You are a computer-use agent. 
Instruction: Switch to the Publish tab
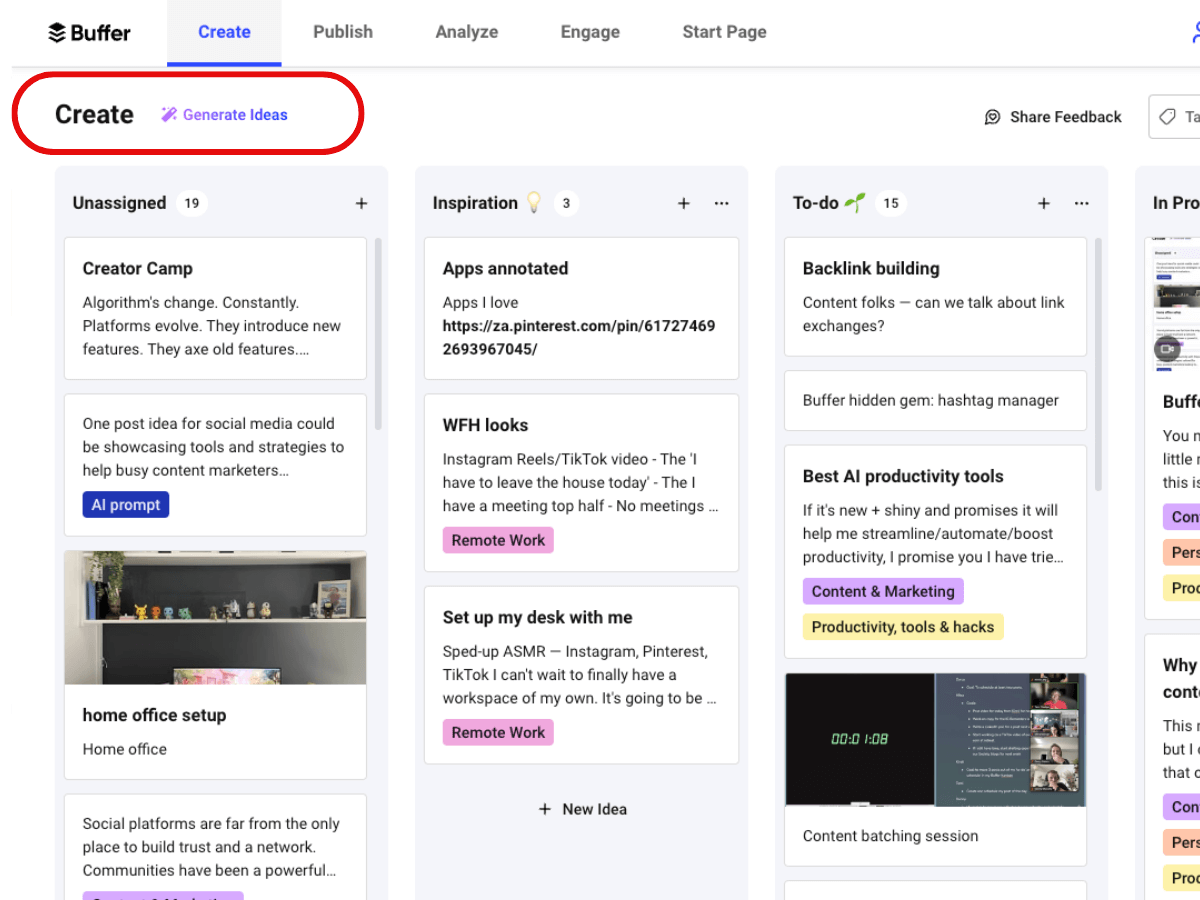coord(343,31)
